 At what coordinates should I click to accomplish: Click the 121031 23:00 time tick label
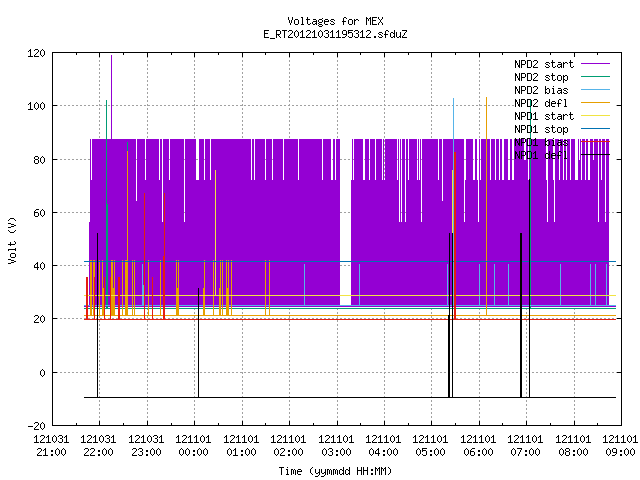[146, 446]
